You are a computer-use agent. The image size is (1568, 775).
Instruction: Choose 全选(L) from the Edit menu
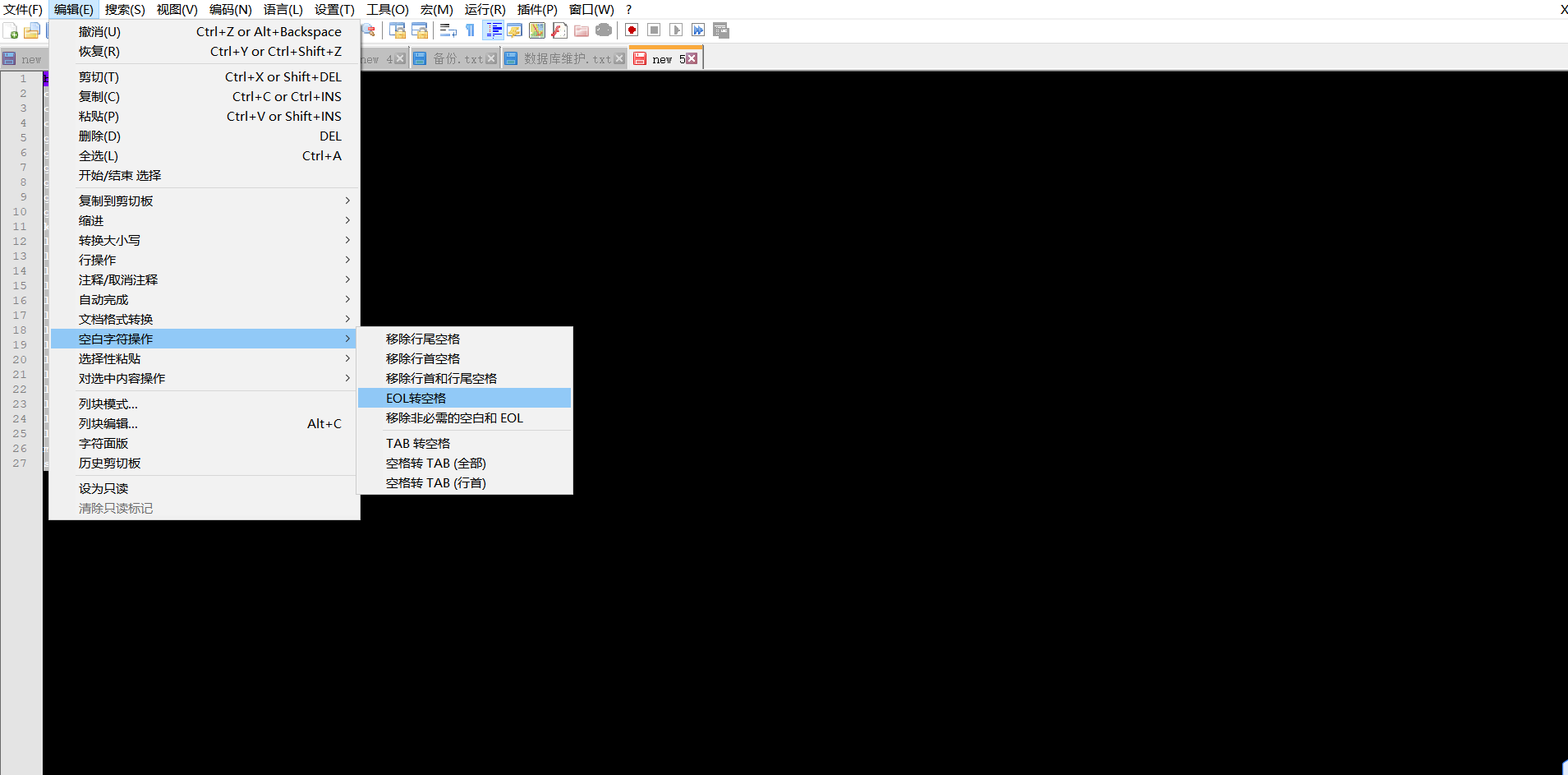(x=205, y=155)
